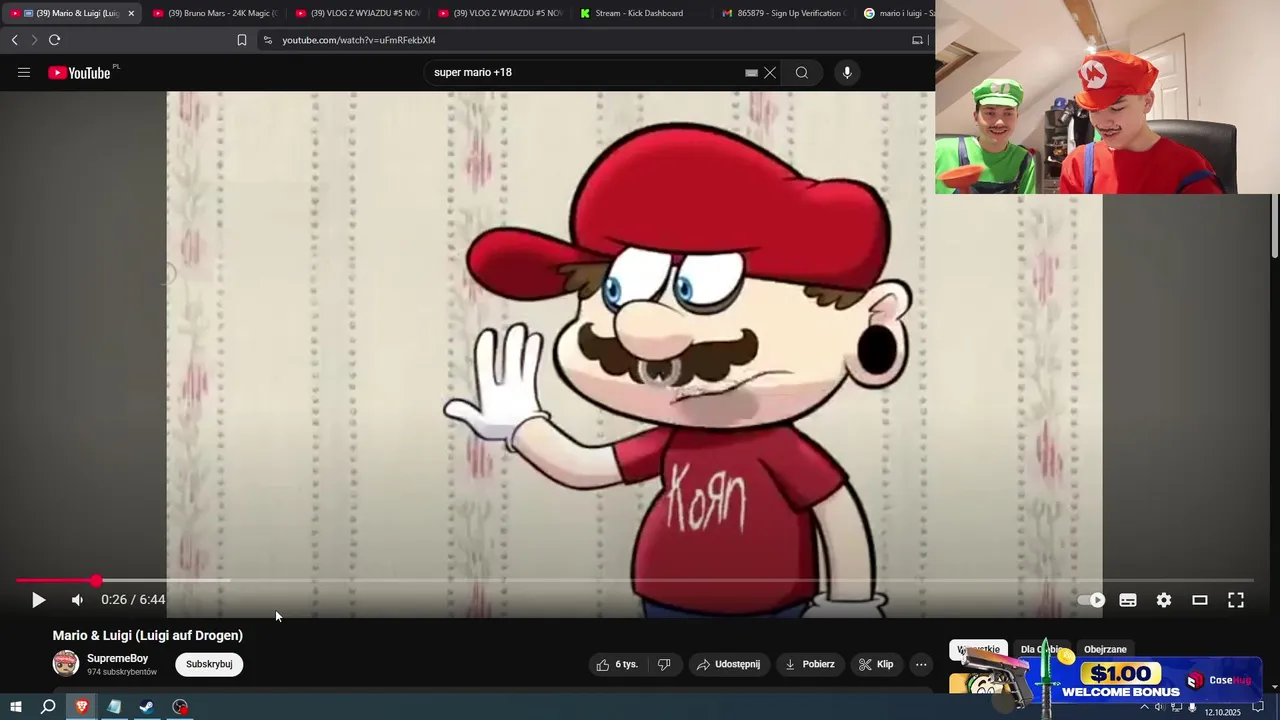Enter fullscreen mode
The image size is (1280, 720).
[x=1236, y=600]
